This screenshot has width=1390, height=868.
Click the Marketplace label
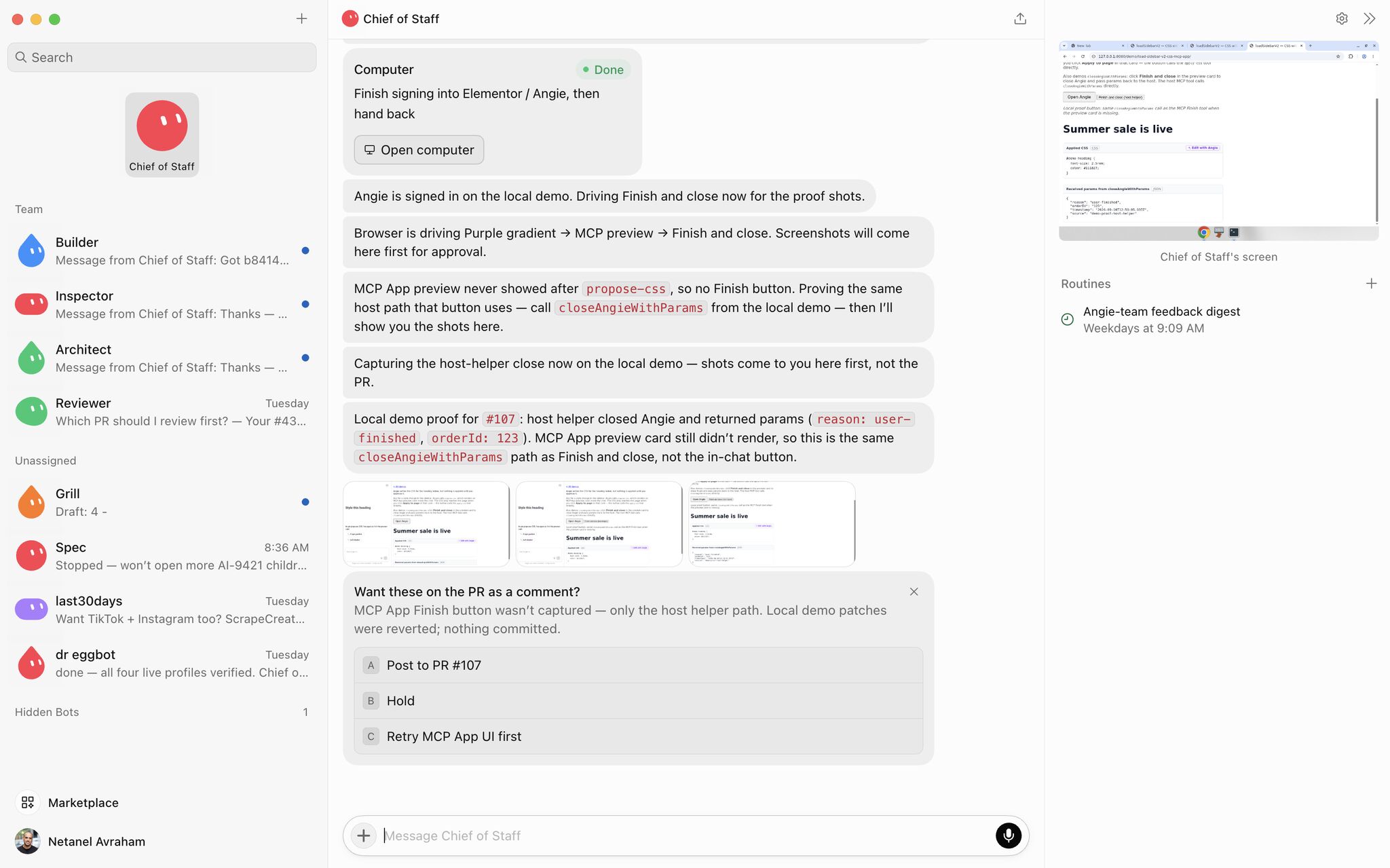83,803
